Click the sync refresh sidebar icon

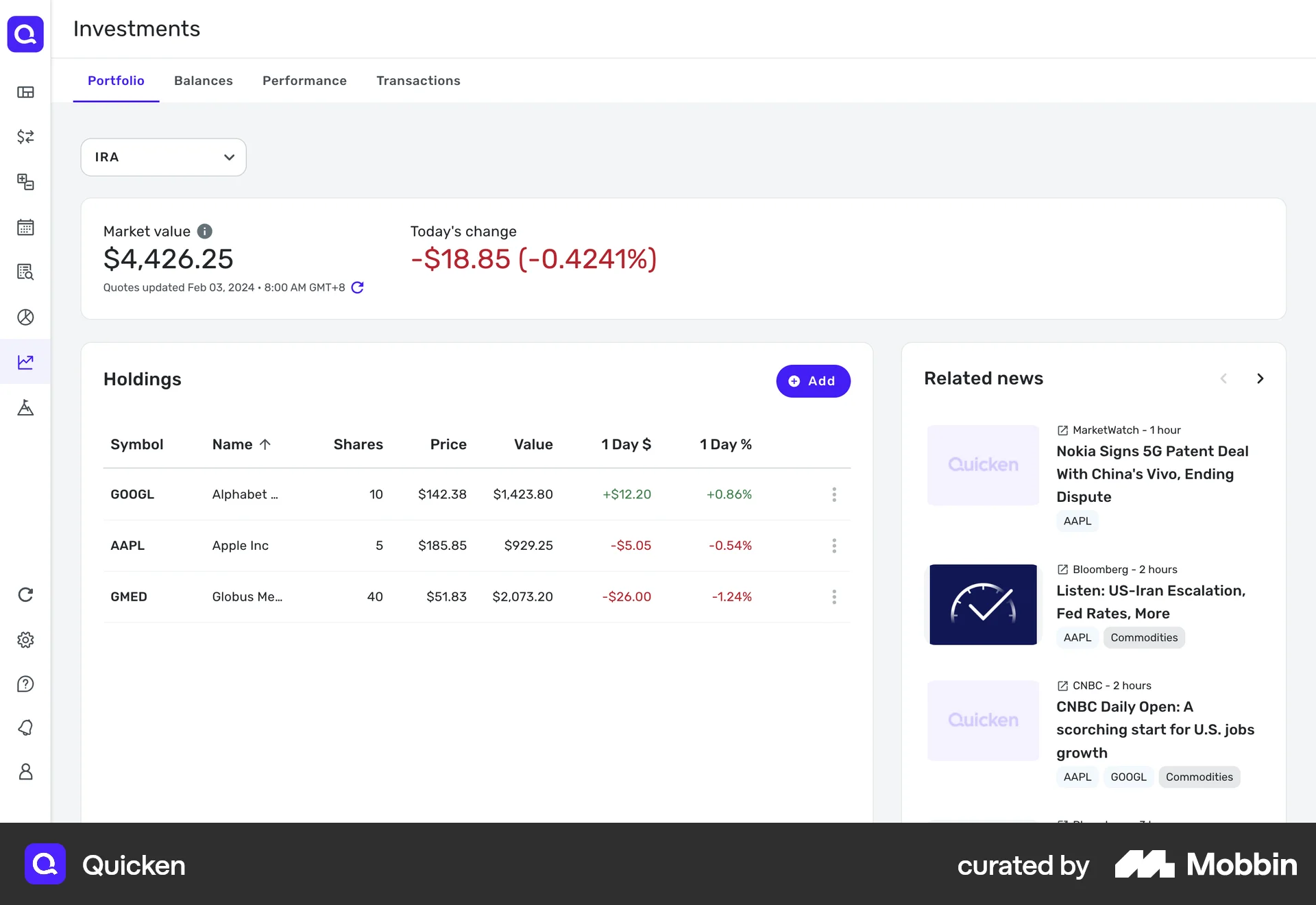point(25,594)
